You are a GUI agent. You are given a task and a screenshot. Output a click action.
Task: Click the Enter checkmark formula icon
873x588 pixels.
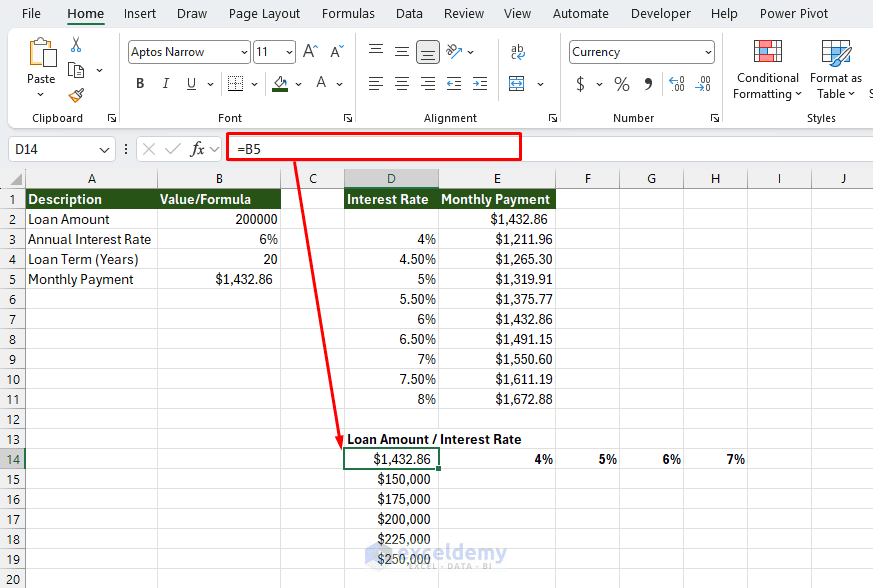click(173, 149)
